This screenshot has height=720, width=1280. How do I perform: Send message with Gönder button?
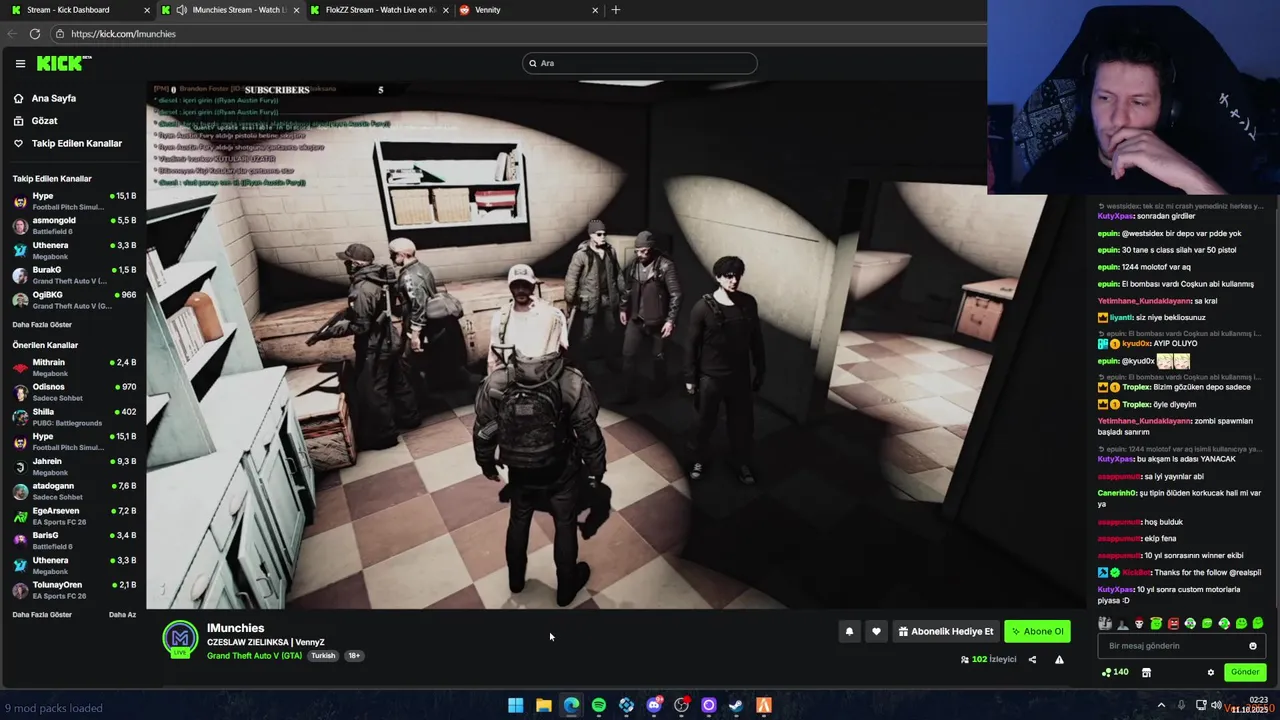[x=1245, y=672]
